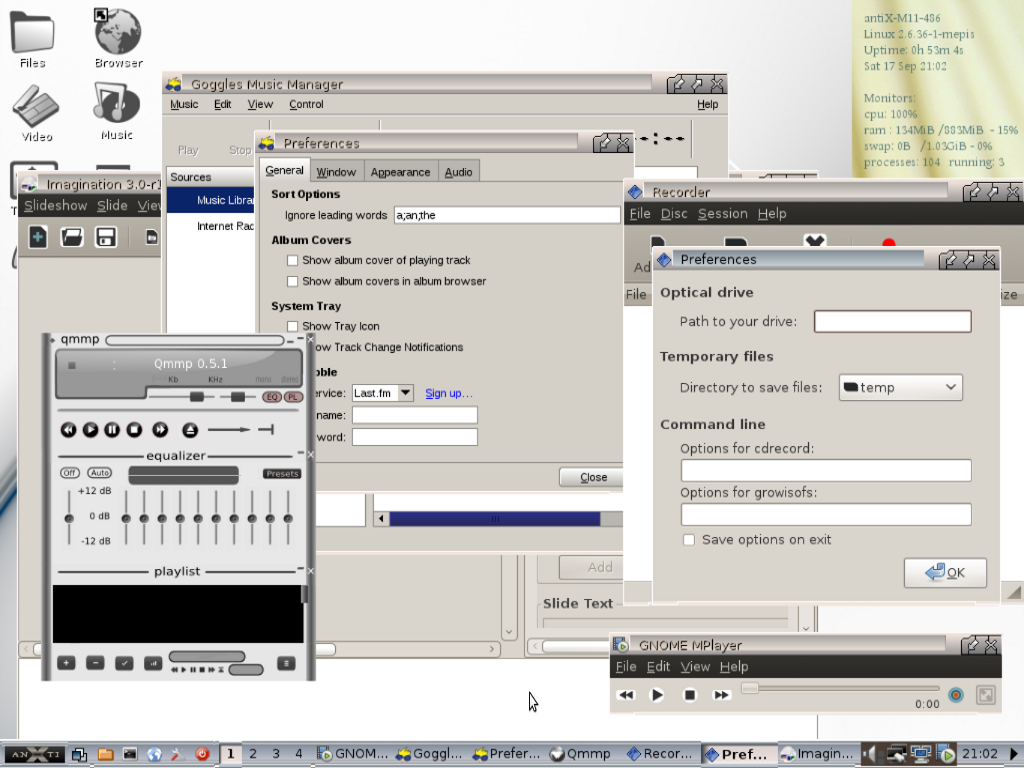Click the Options for cdrecord field
Viewport: 1024px width, 768px height.
[826, 470]
